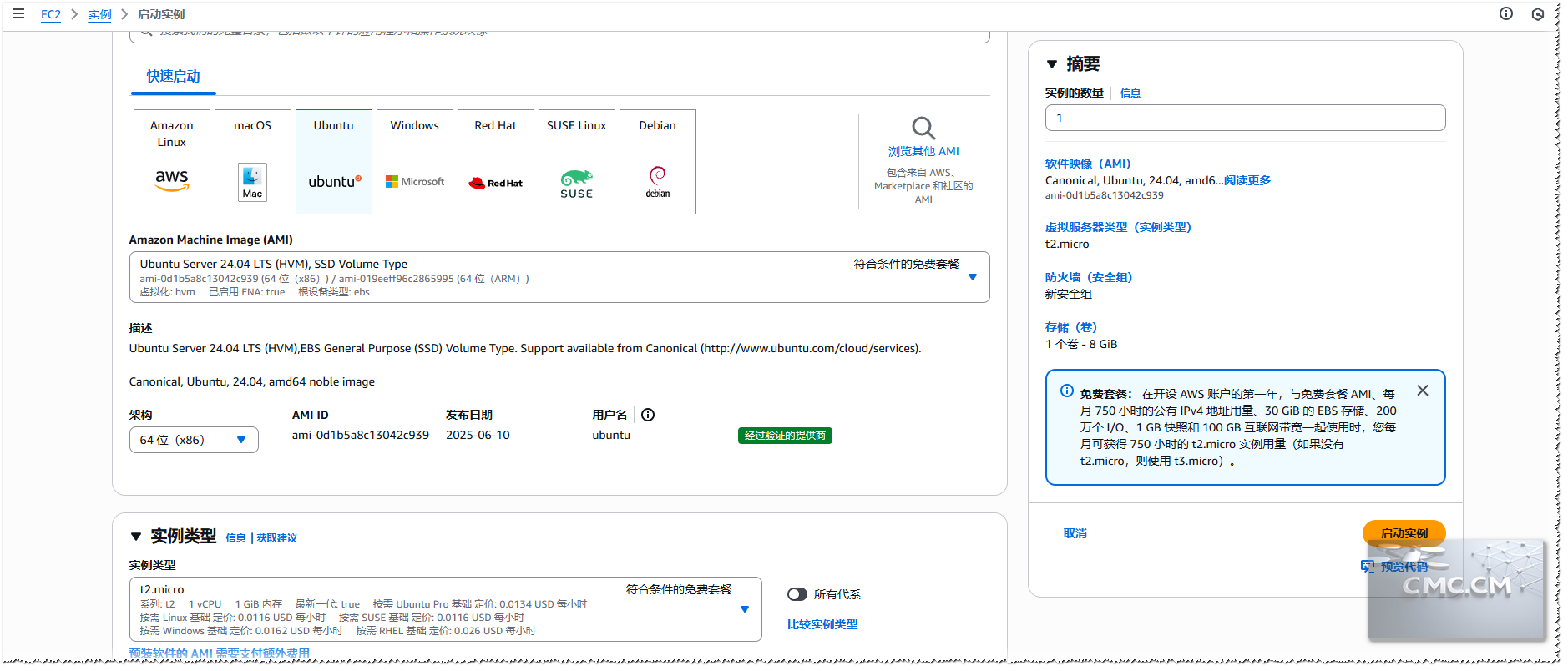Open the t2.micro instance type dropdown
Screen dimensions: 1568x671
pos(446,609)
